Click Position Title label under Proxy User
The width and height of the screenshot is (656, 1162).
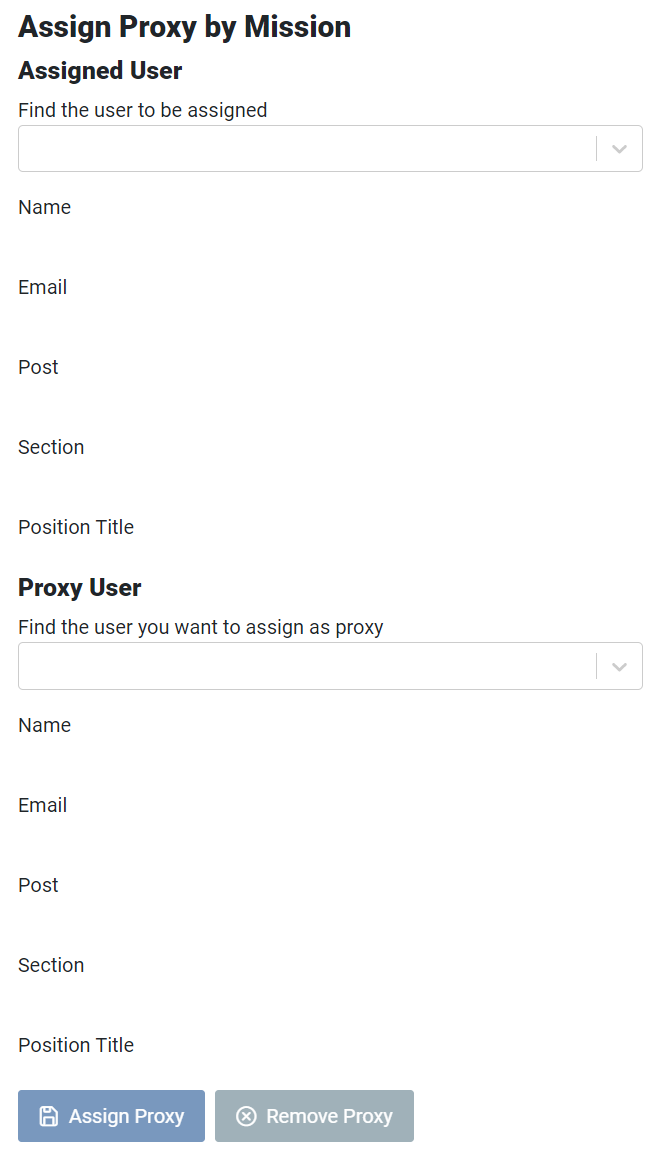click(76, 1046)
